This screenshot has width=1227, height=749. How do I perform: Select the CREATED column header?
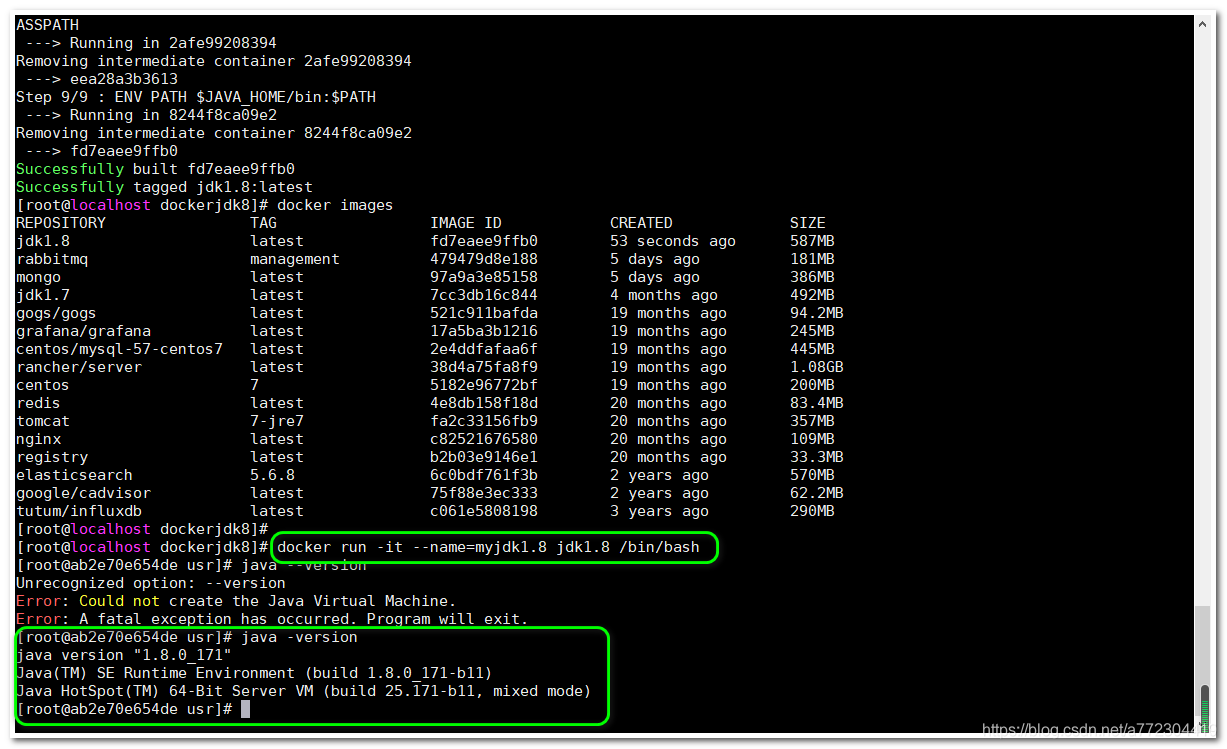tap(641, 222)
